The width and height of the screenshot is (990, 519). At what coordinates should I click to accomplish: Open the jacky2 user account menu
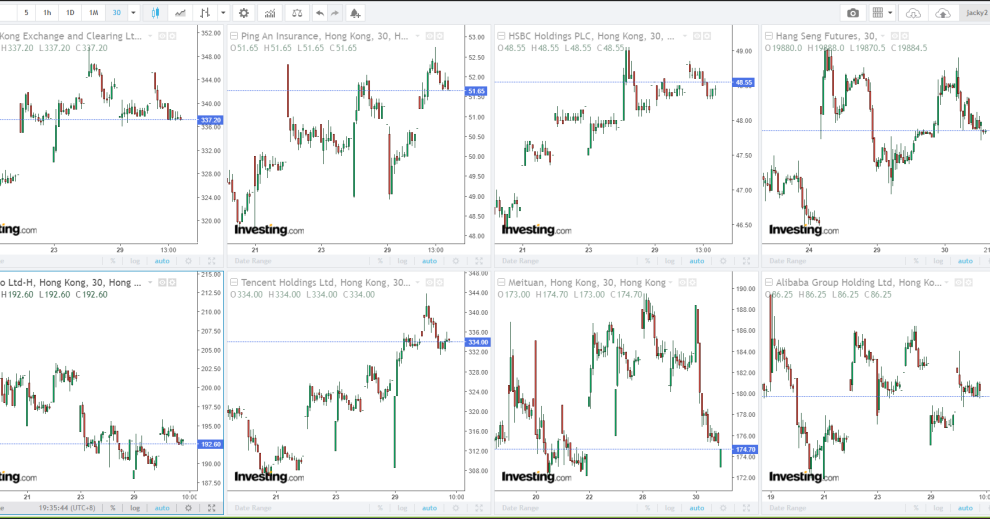[976, 13]
